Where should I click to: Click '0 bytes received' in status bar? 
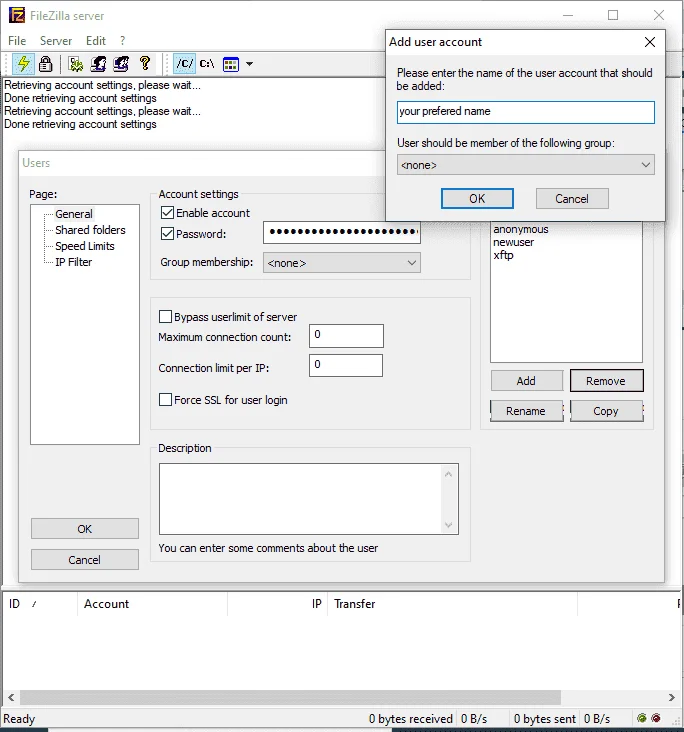click(x=410, y=718)
